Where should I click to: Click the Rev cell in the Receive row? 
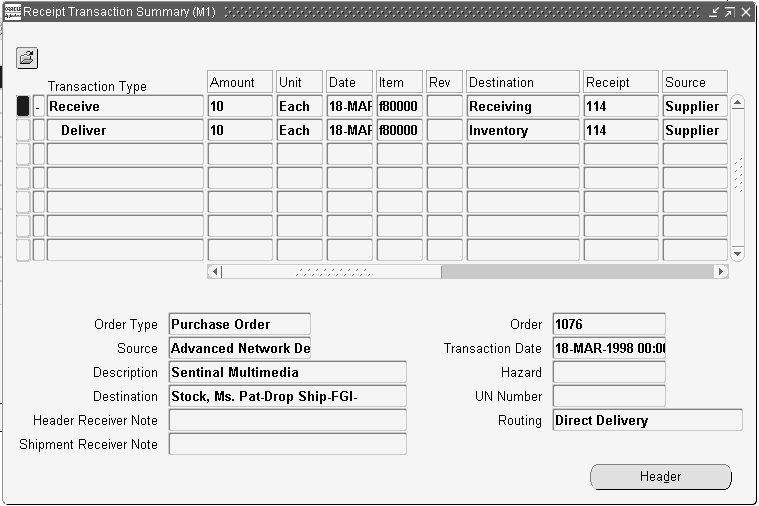[444, 107]
